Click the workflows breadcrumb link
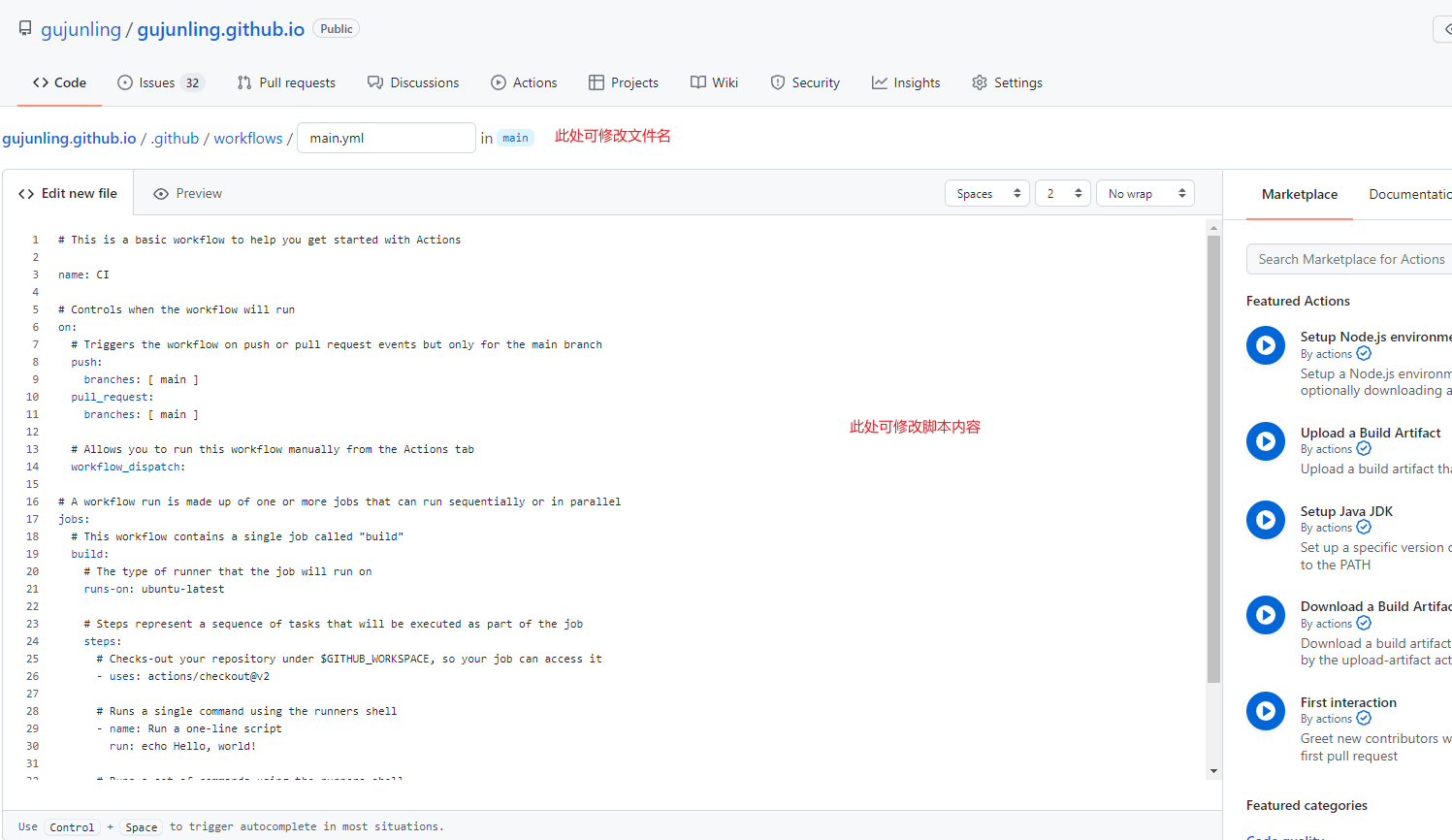The height and width of the screenshot is (840, 1452). coord(248,139)
